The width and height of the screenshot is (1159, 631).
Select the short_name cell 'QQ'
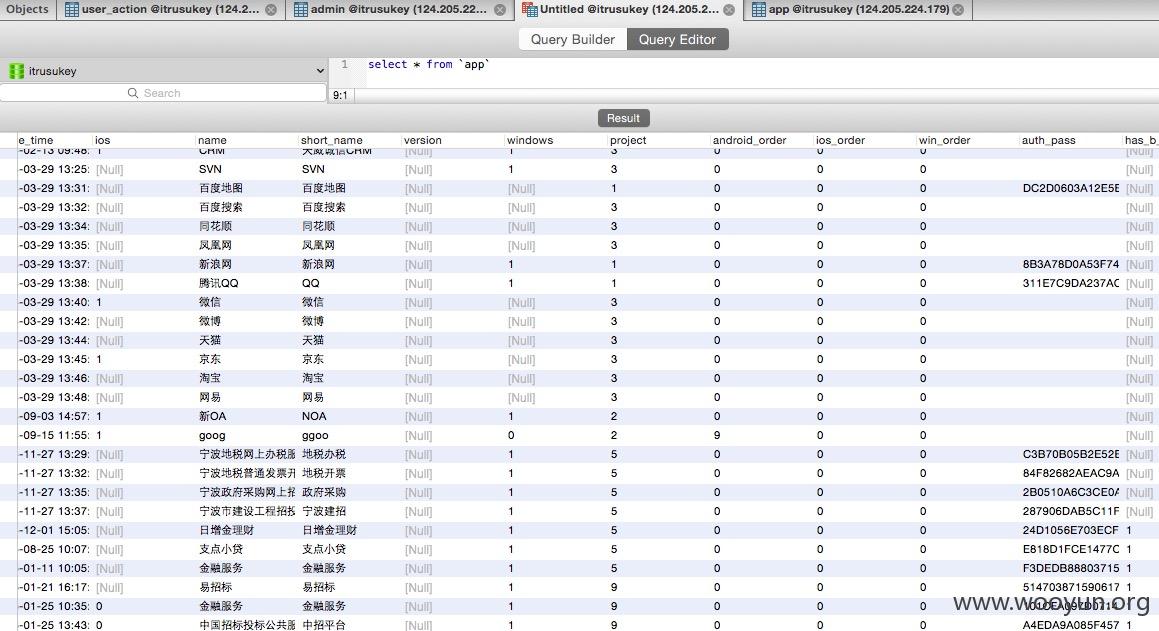(310, 284)
